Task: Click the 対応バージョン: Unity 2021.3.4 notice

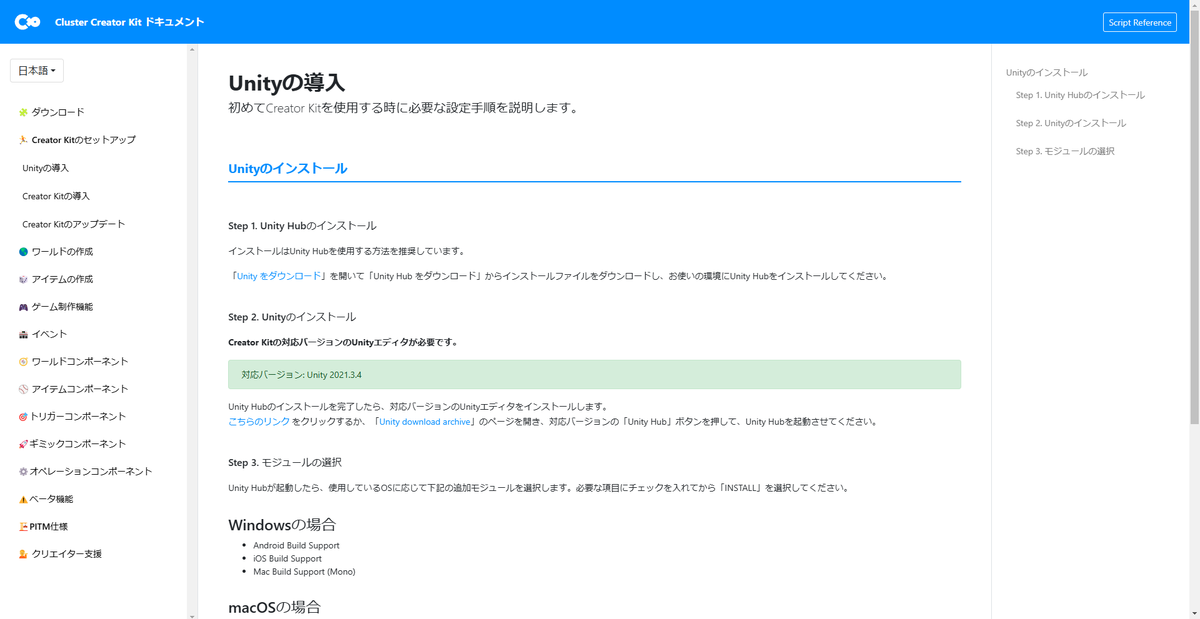Action: 594,375
